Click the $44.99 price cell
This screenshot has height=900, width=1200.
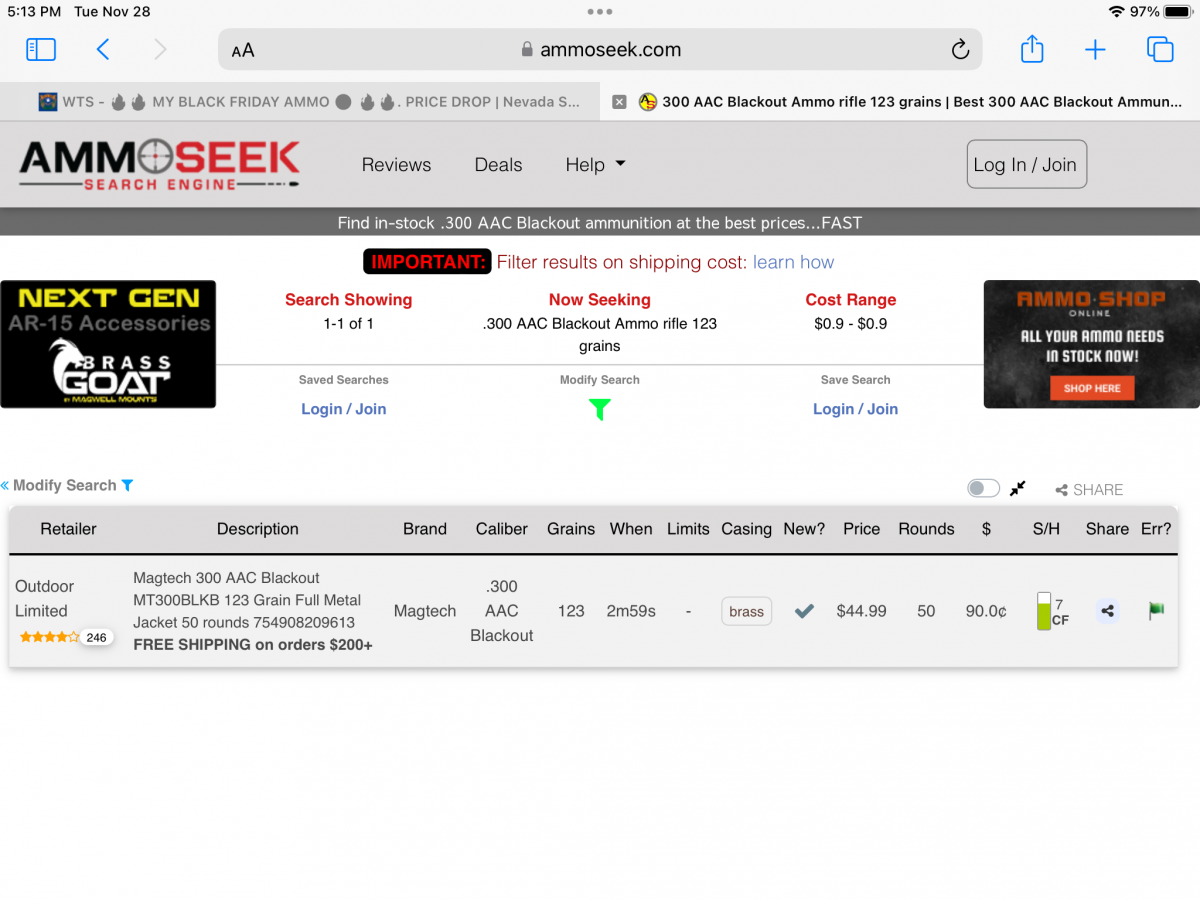861,611
